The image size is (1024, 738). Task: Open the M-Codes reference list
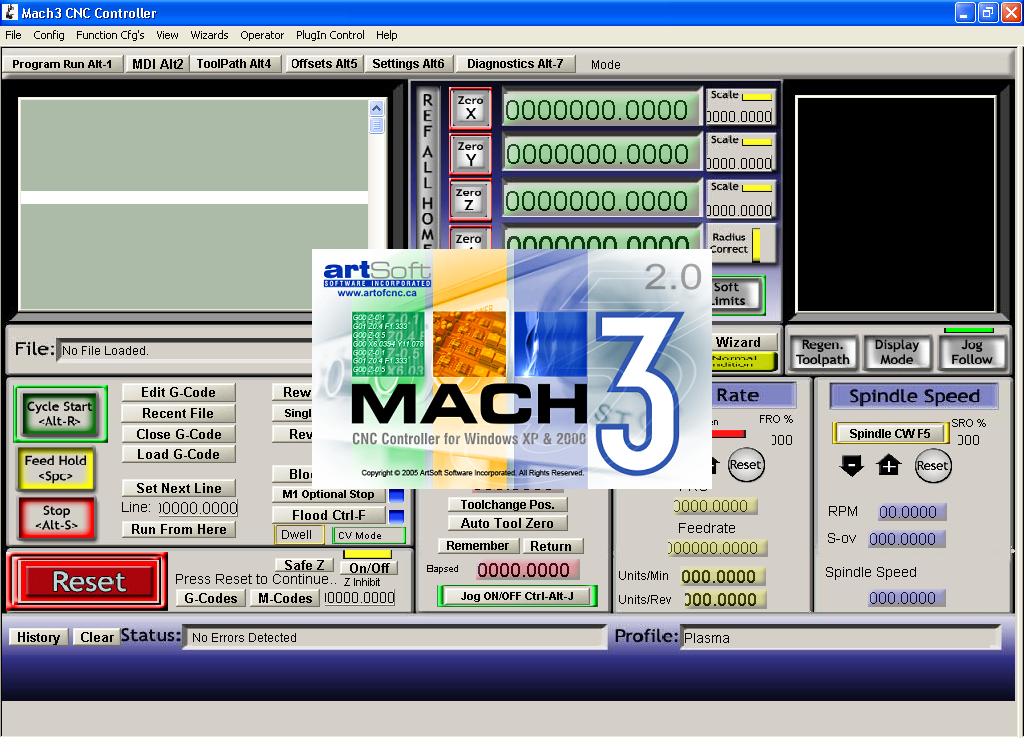click(285, 598)
